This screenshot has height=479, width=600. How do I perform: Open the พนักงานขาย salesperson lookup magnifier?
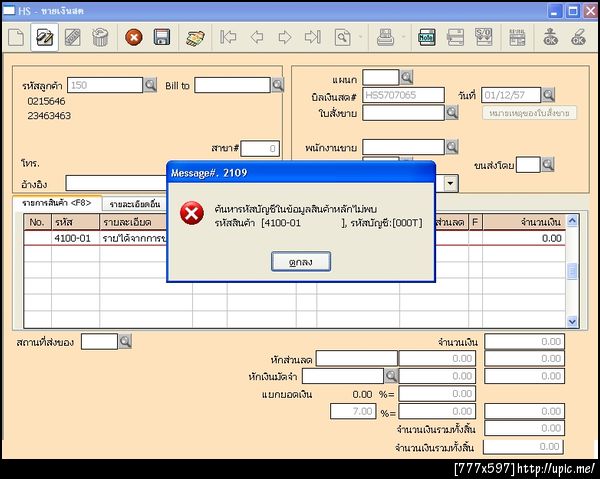pyautogui.click(x=452, y=147)
